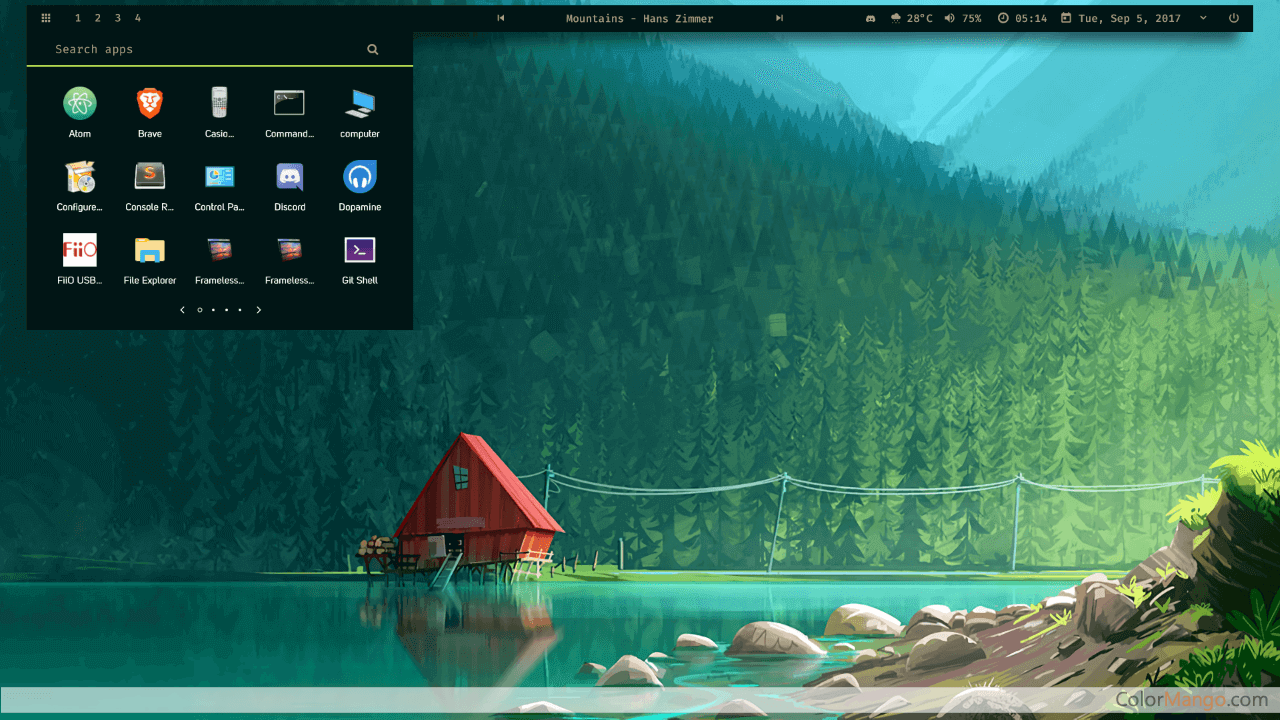The height and width of the screenshot is (720, 1280).
Task: Go to the previous apps page arrow
Action: pyautogui.click(x=182, y=310)
